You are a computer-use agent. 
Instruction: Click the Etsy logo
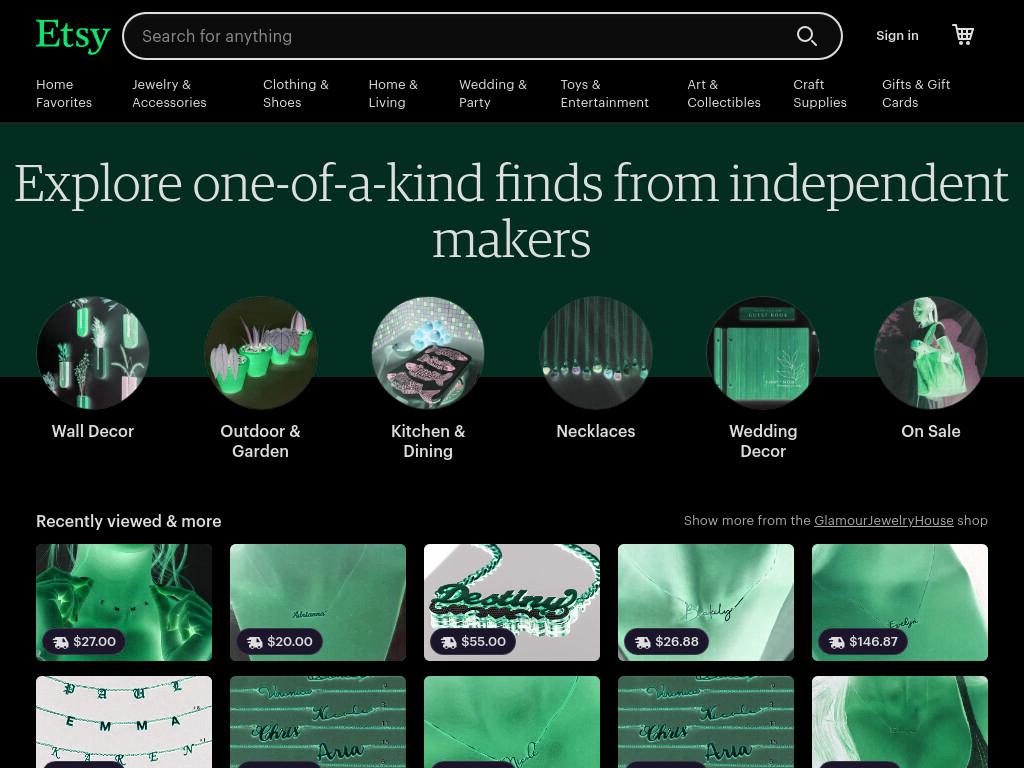[x=72, y=36]
